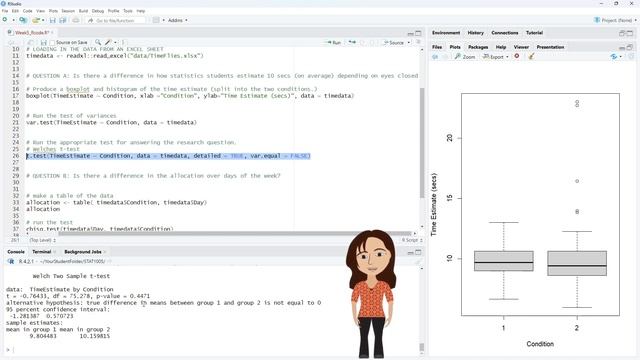Switch to the Viewer tab
The image size is (640, 360).
[521, 47]
